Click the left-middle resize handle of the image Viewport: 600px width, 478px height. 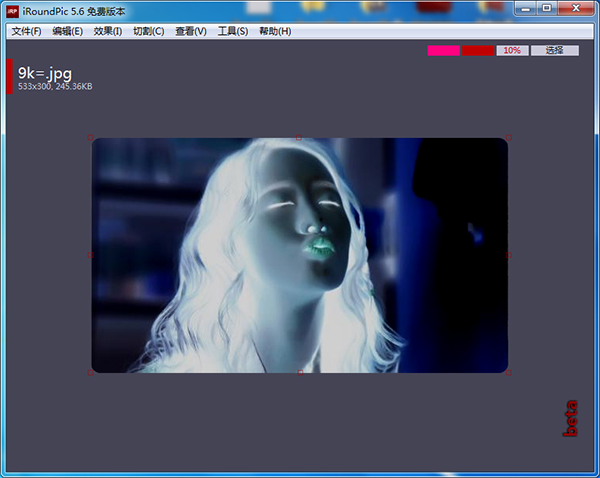(x=91, y=255)
